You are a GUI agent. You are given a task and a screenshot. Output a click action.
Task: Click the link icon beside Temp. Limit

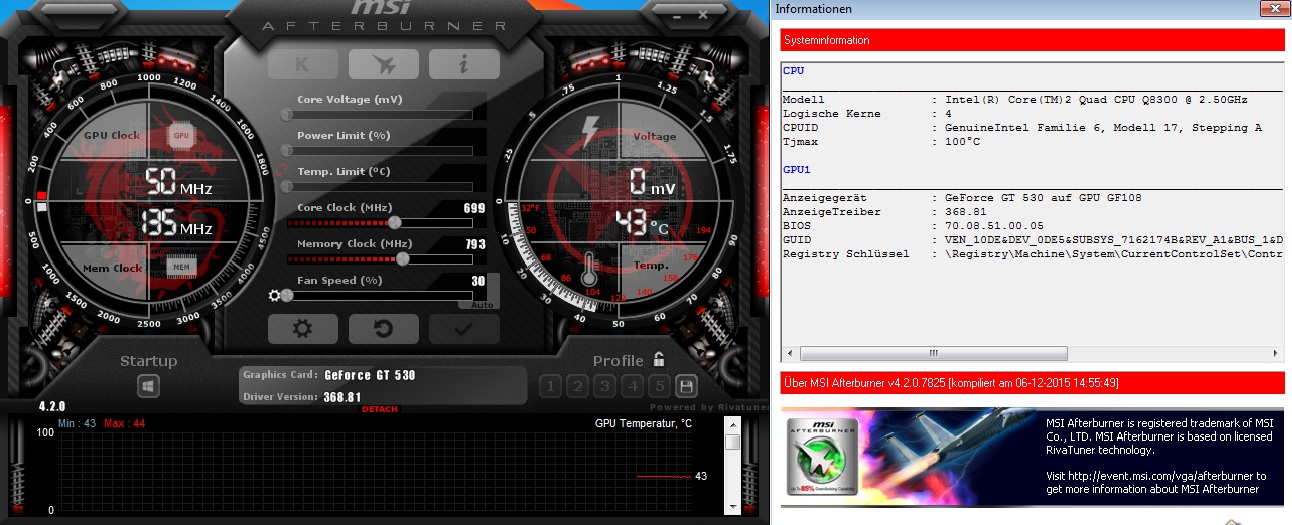point(282,170)
